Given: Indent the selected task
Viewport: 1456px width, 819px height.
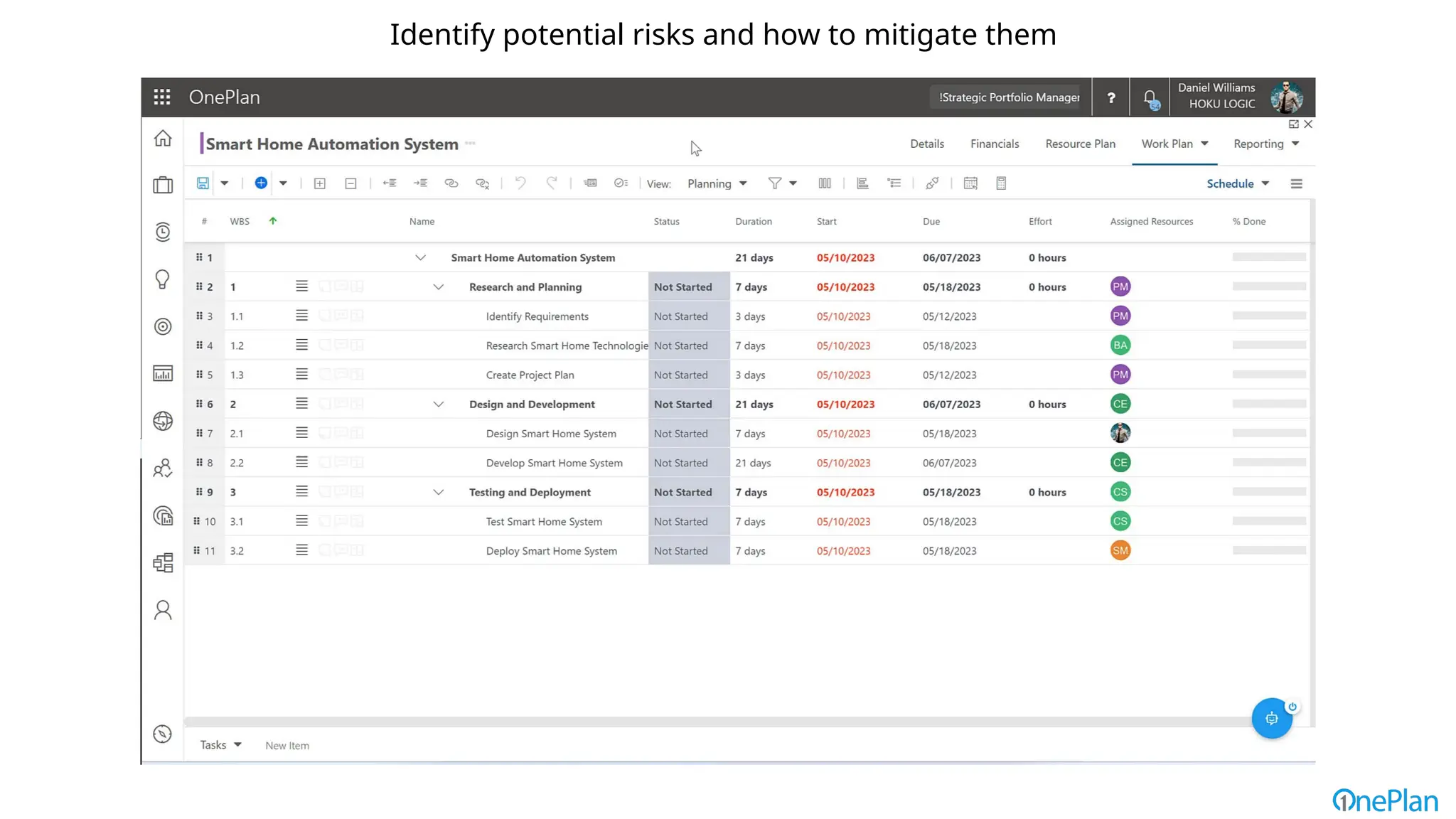Looking at the screenshot, I should tap(420, 183).
